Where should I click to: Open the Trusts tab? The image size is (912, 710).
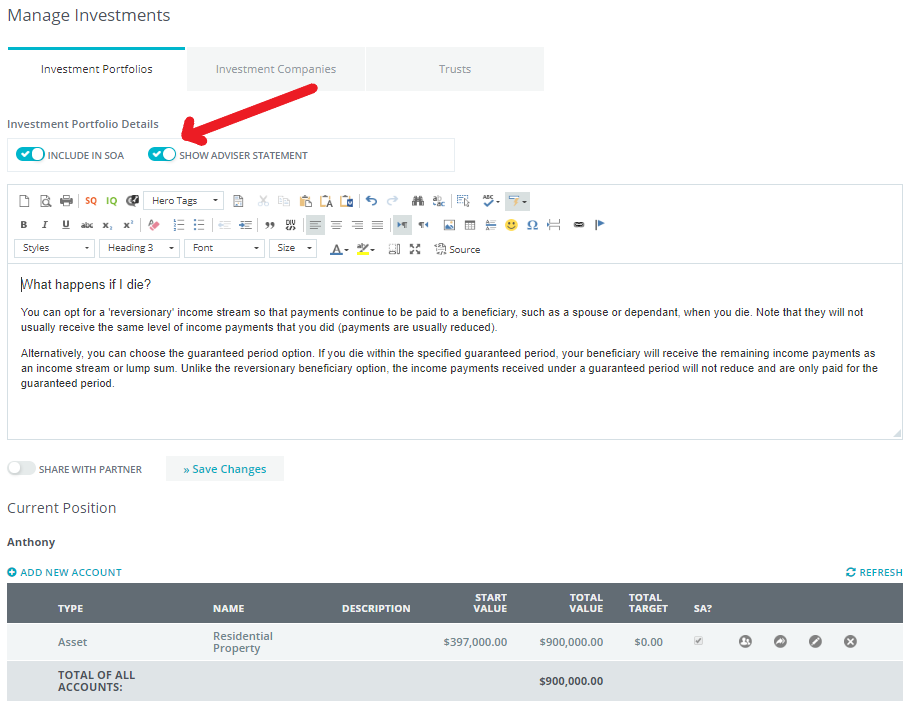point(455,69)
